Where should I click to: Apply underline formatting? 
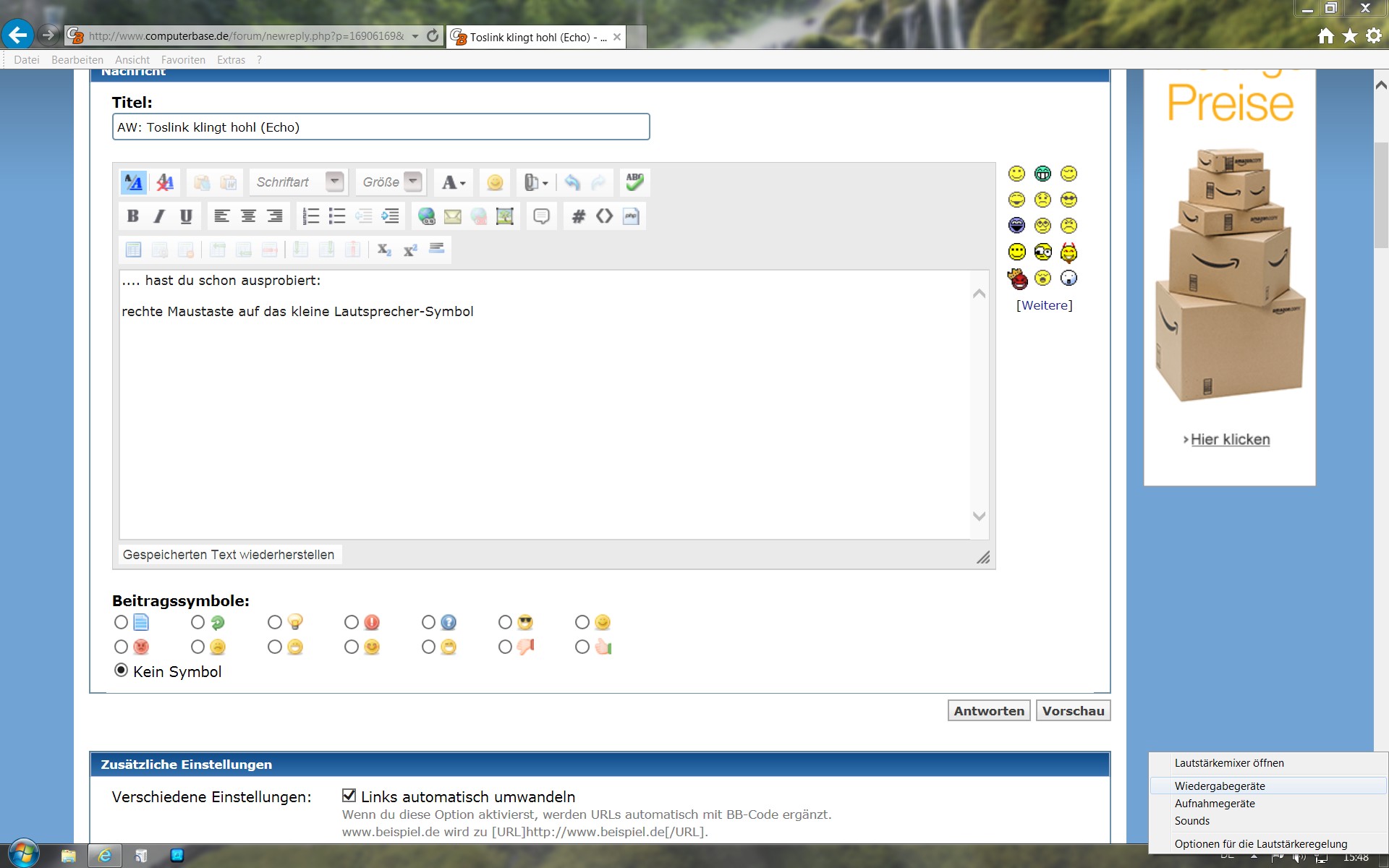[186, 216]
